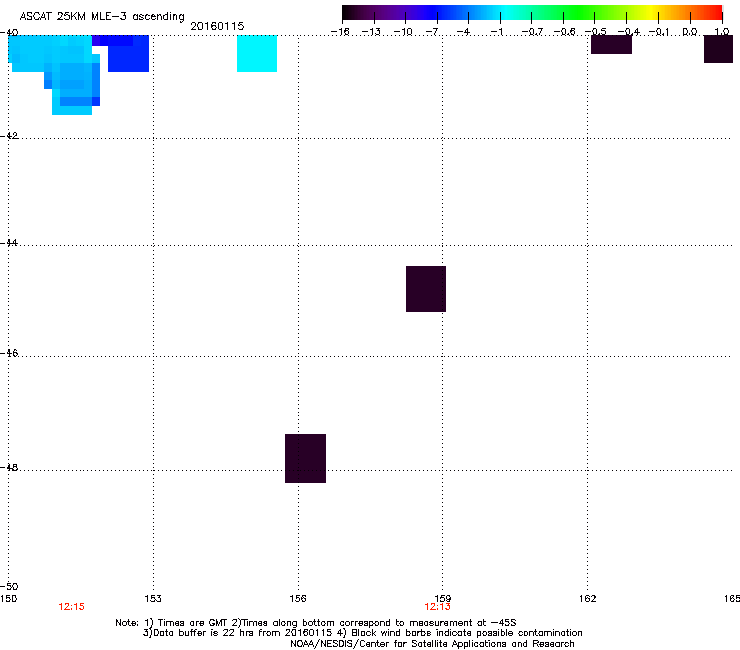Click the latitude label '-50'
Viewport: 740px width, 650px height.
(9, 586)
